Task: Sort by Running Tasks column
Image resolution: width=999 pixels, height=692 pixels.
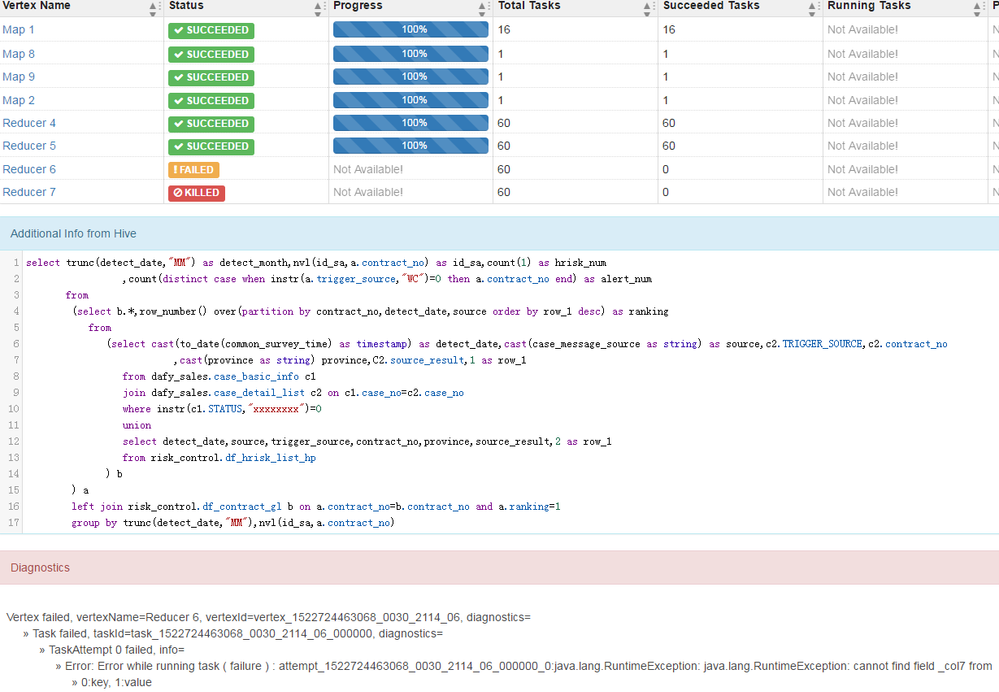Action: [978, 8]
